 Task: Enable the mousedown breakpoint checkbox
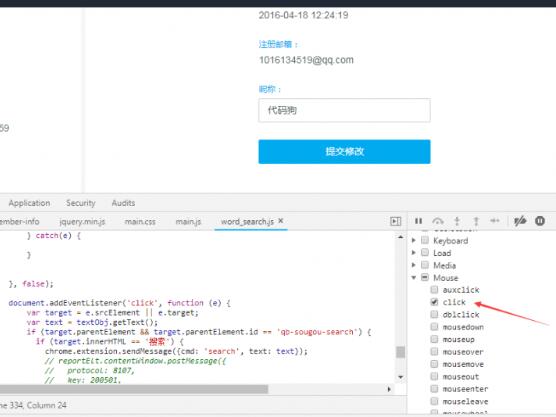[434, 327]
